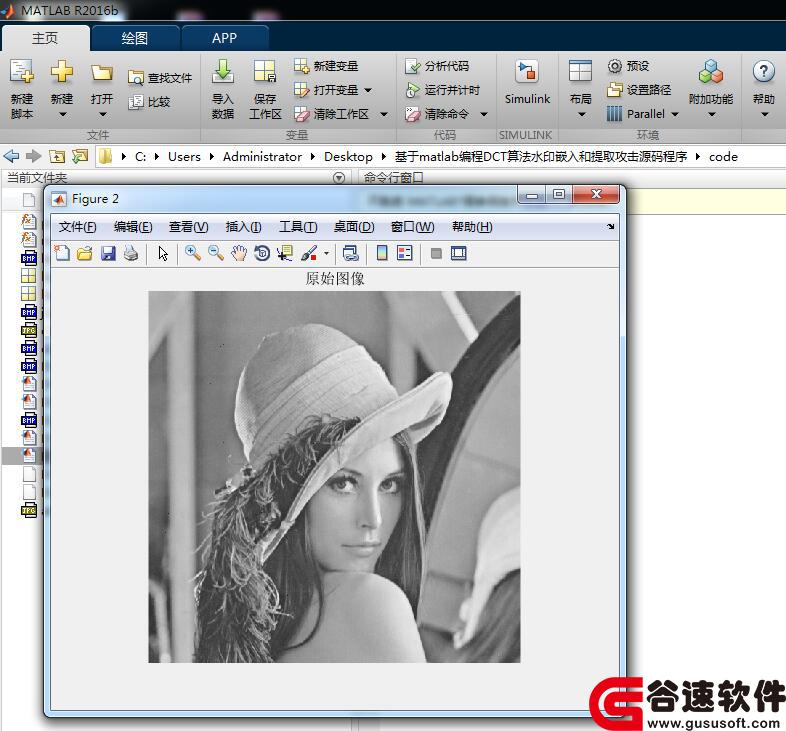The image size is (786, 731).
Task: Click Browse for folder button
Action: 80,156
